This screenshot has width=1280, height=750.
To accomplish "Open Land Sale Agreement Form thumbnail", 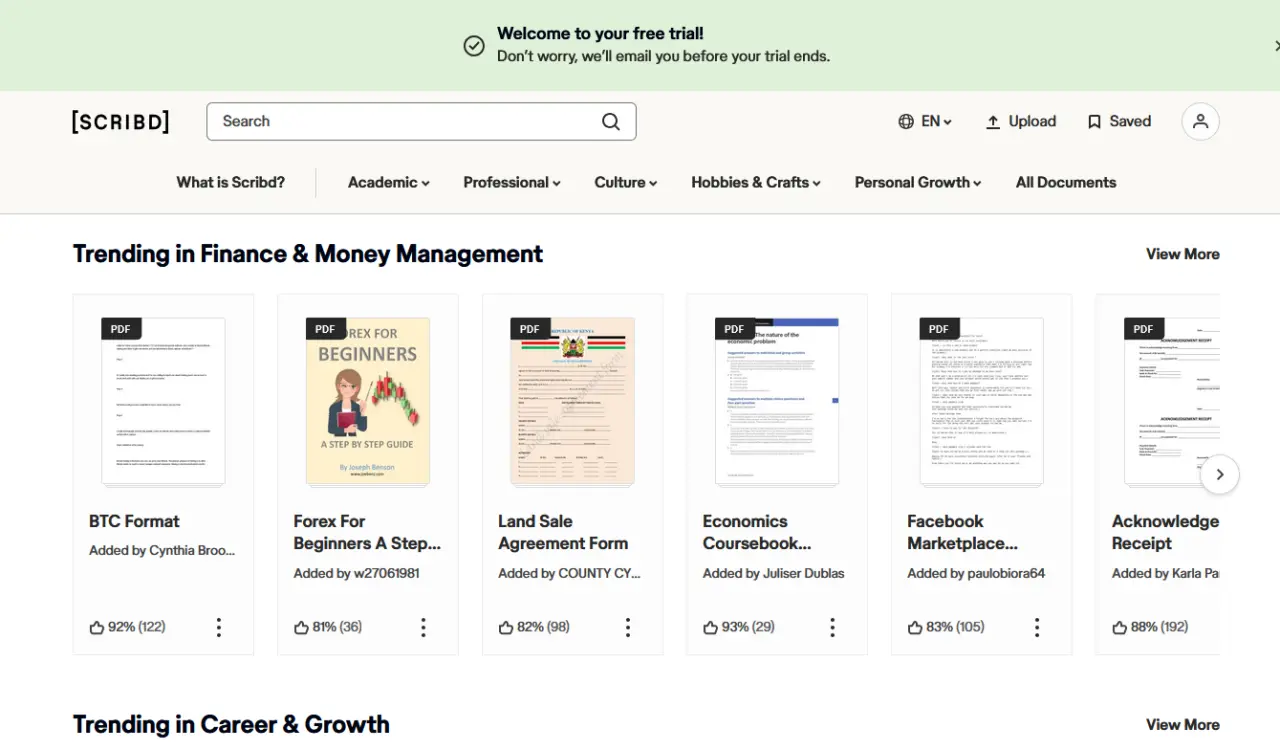I will pyautogui.click(x=572, y=402).
